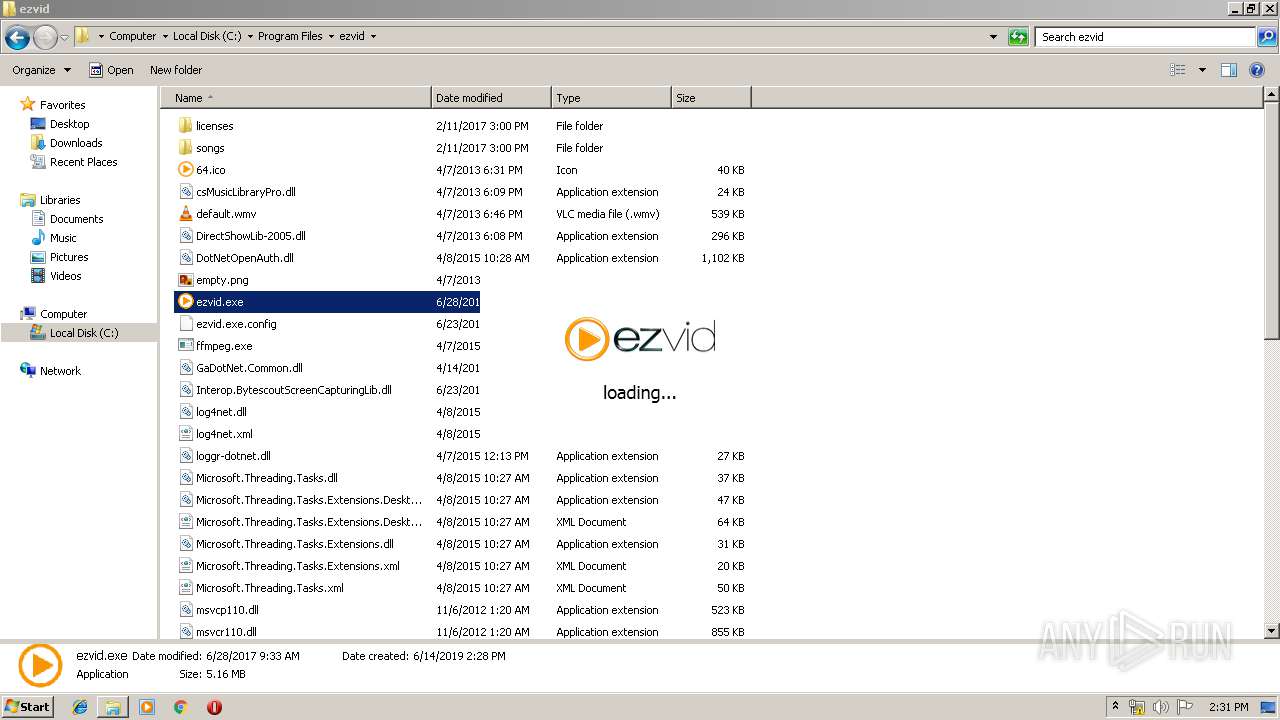Sort by the Size column header
Image resolution: width=1280 pixels, height=720 pixels.
point(711,98)
